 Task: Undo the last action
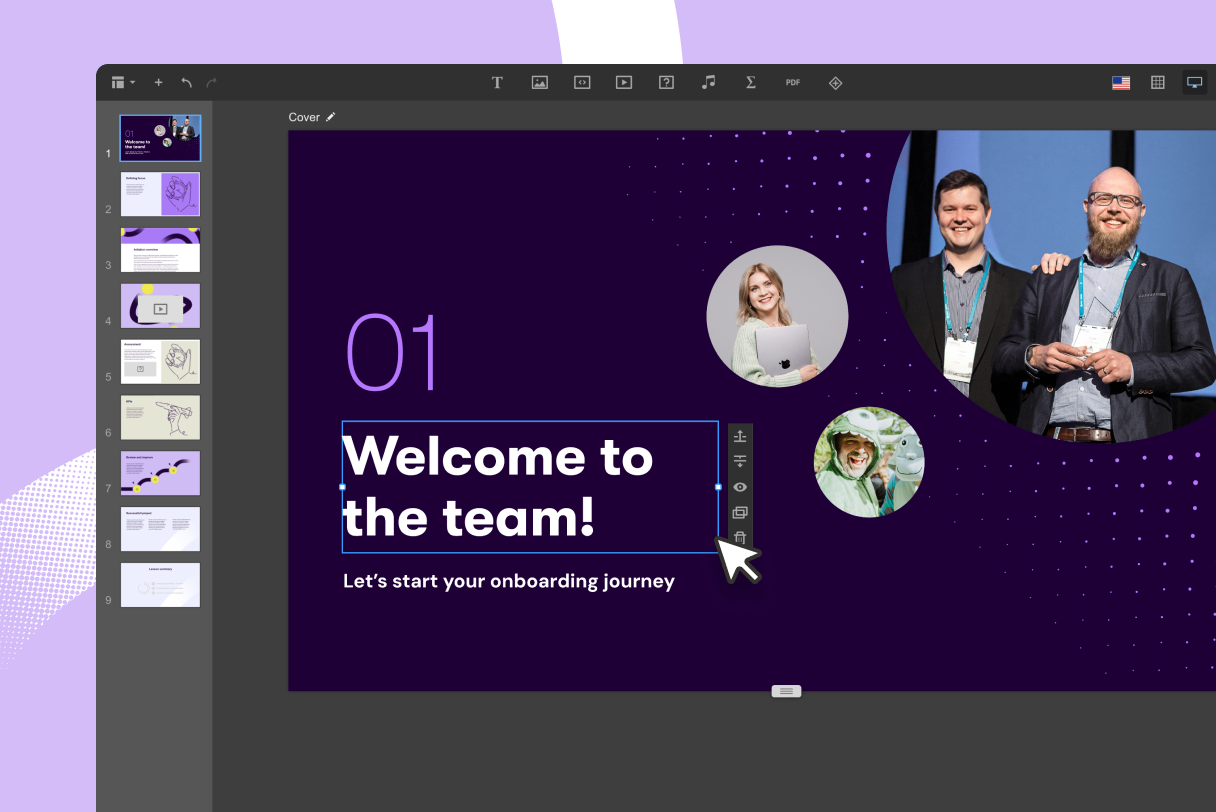[186, 82]
